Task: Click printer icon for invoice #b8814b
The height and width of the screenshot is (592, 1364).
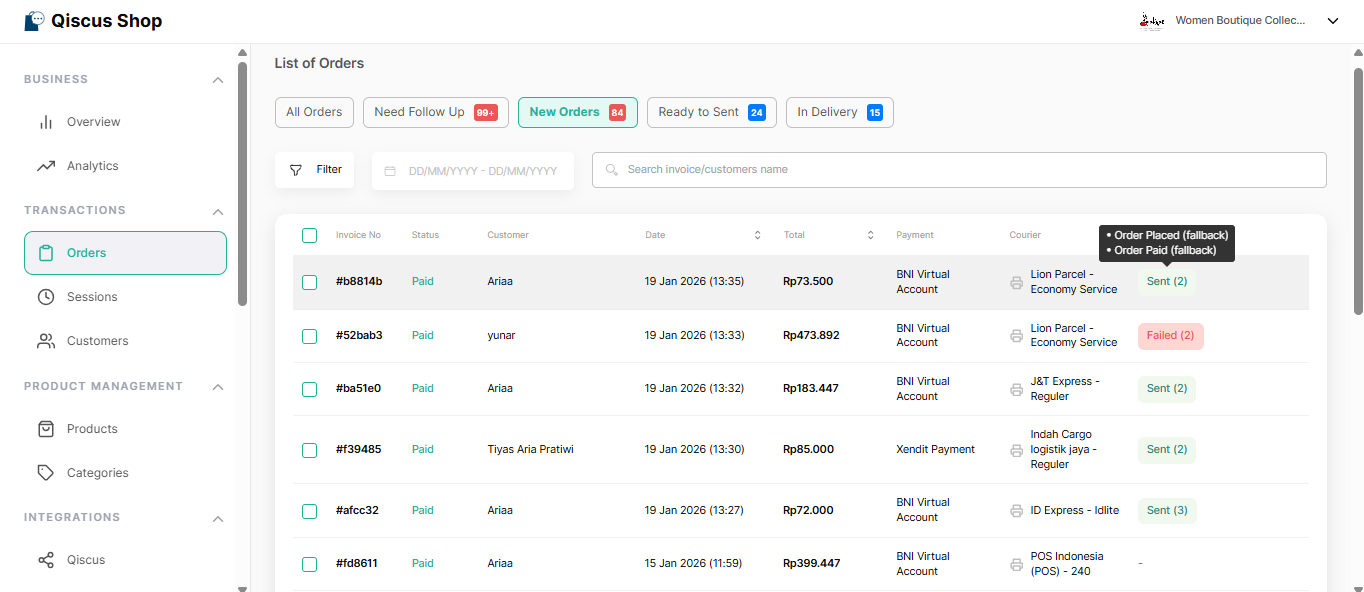Action: 1016,282
